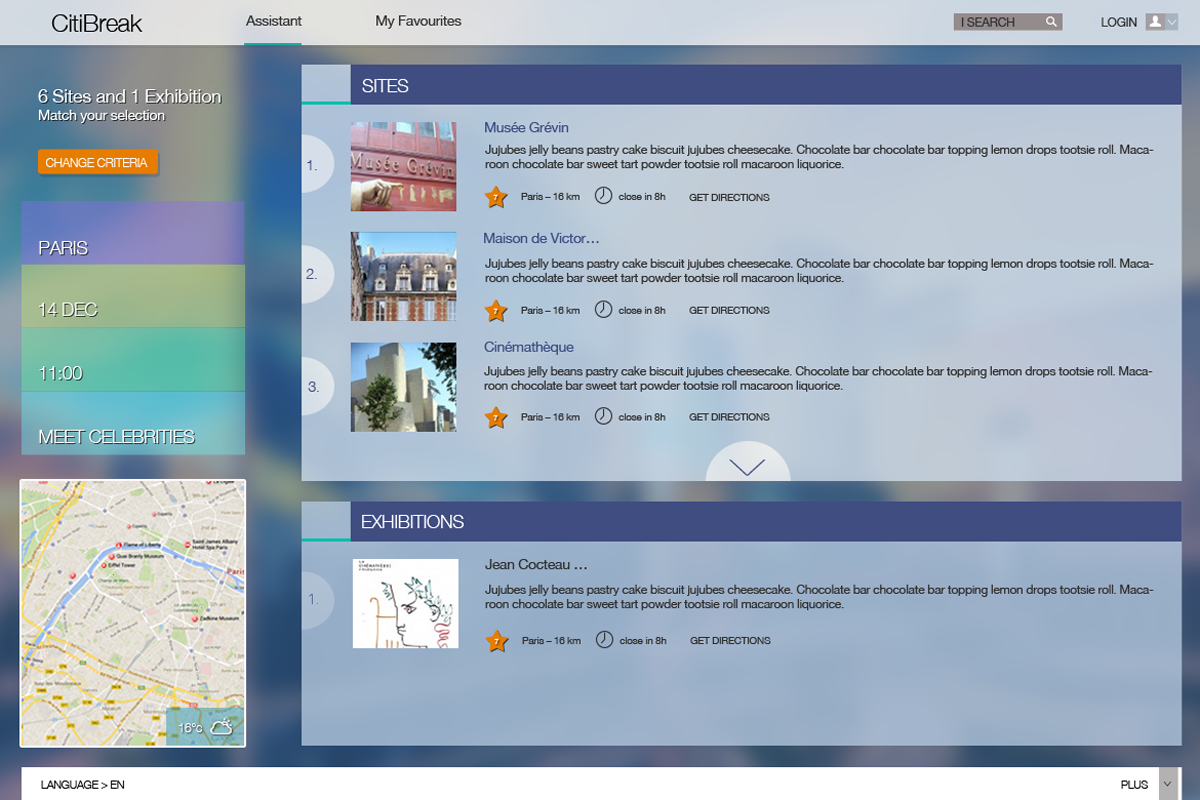Open the Paris map thumbnail
Screen dimensions: 1200x800
[133, 613]
